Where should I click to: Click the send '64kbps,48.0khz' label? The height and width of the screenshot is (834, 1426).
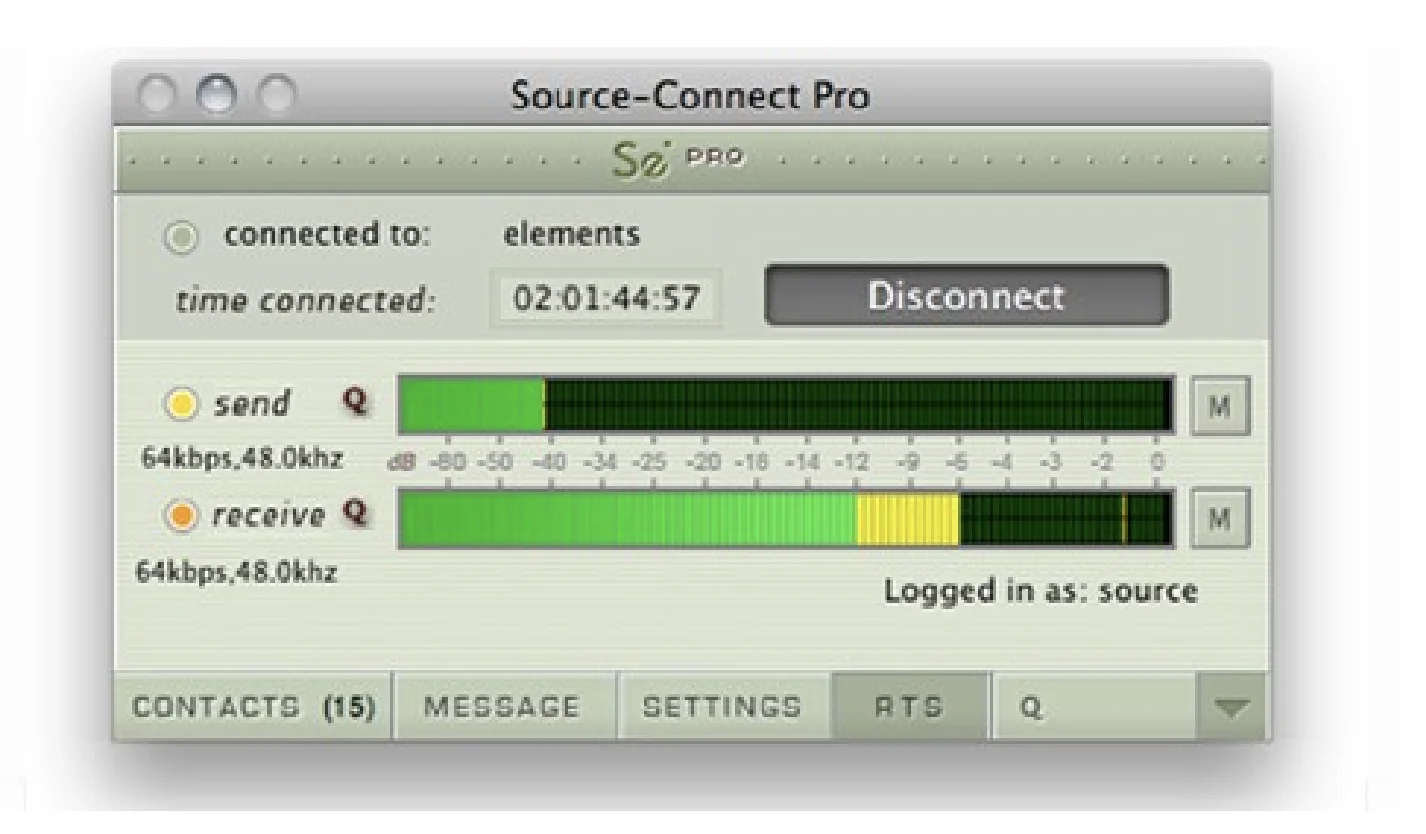(x=243, y=461)
